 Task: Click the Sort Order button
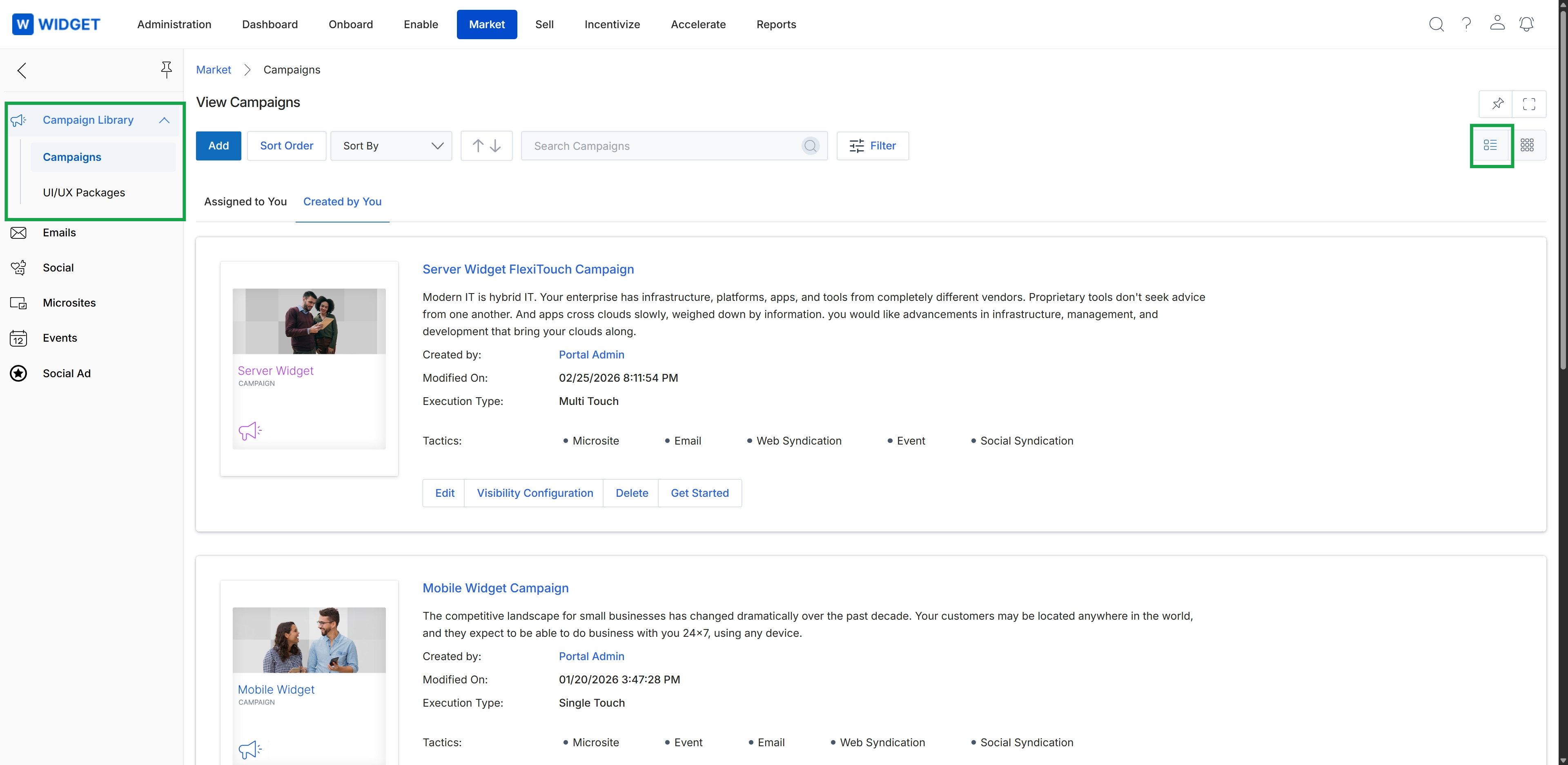287,146
